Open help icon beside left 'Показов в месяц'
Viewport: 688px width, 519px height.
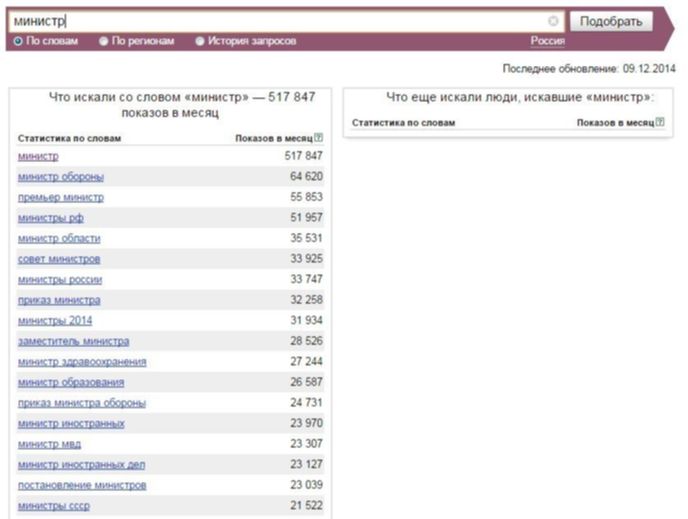pos(319,138)
